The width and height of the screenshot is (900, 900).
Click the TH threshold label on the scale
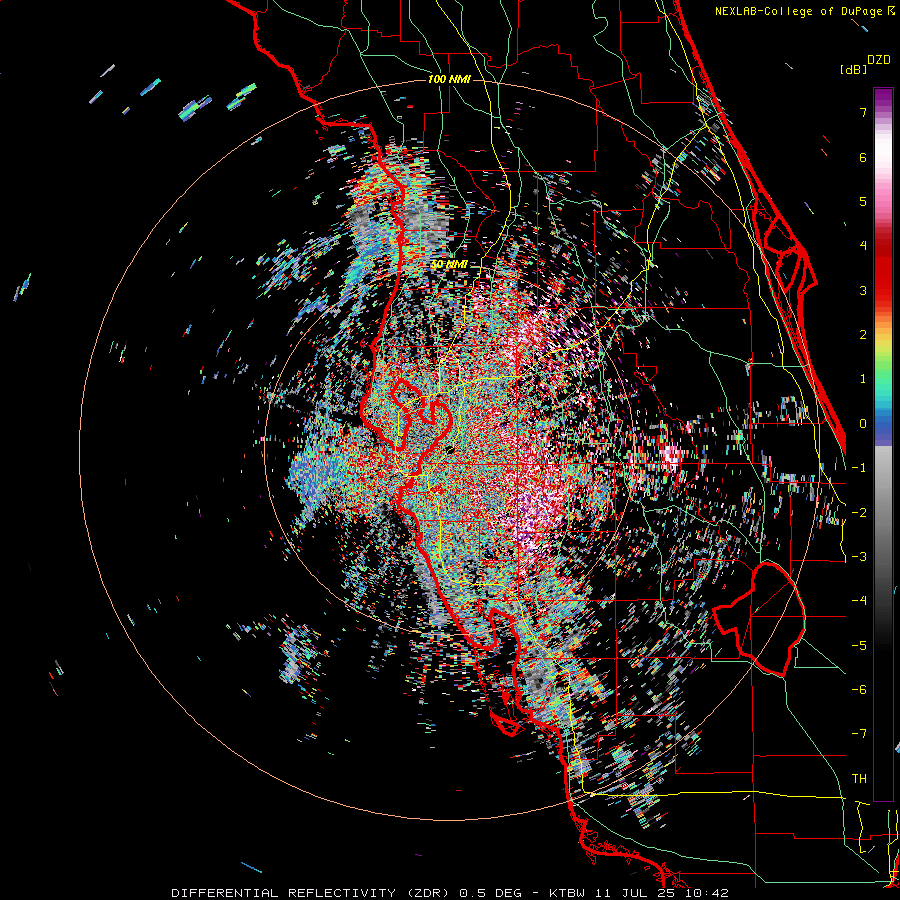pyautogui.click(x=859, y=779)
